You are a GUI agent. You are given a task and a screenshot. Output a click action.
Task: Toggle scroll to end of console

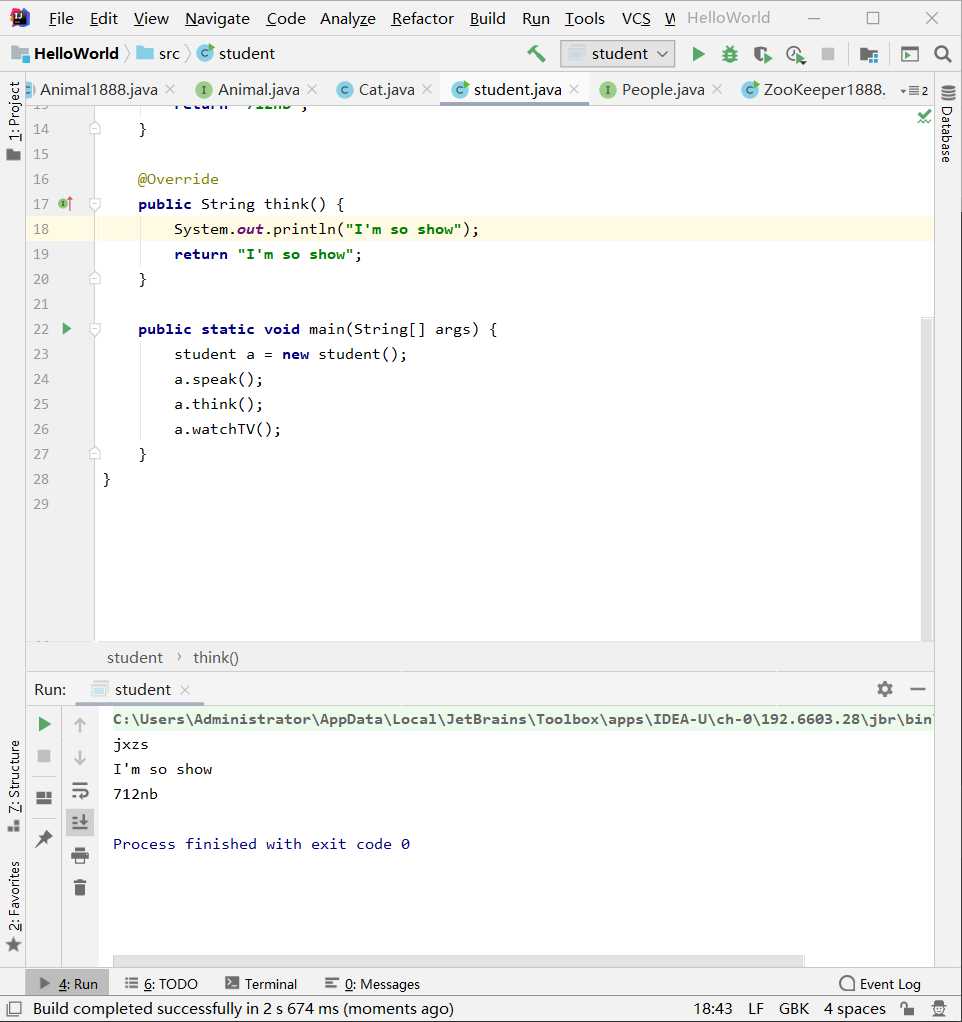click(x=80, y=823)
